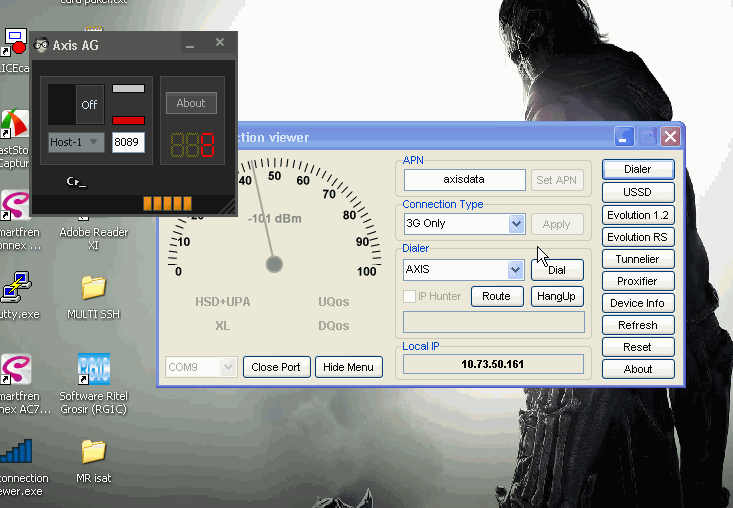Open the MR isat folder icon
The height and width of the screenshot is (508, 733).
[93, 451]
